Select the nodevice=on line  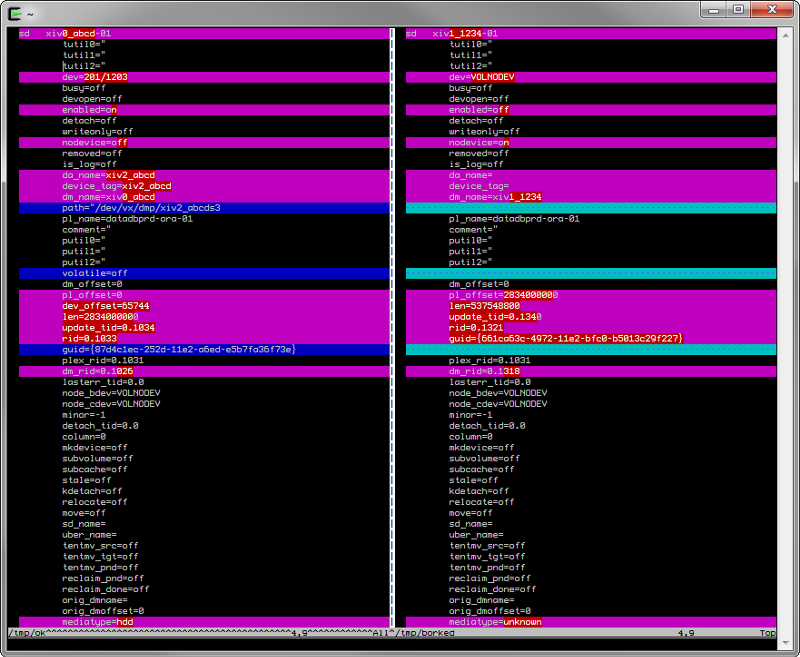pos(479,143)
